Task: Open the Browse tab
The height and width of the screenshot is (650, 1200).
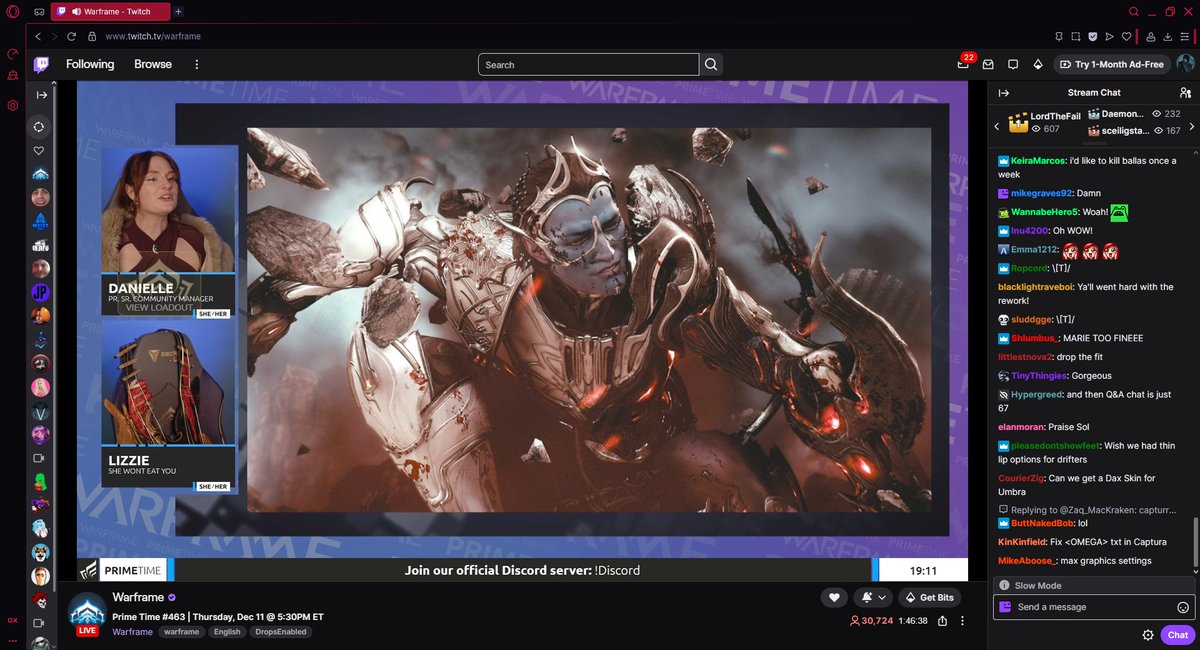Action: [x=153, y=64]
